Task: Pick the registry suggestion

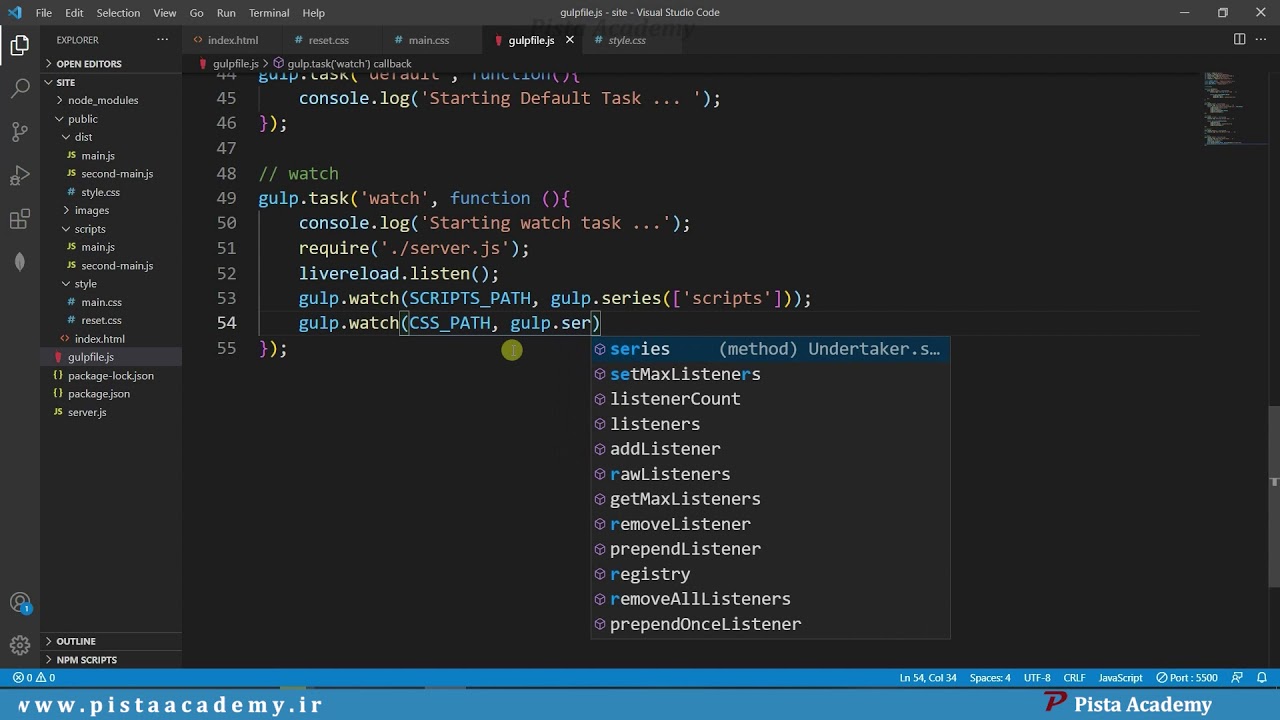Action: click(770, 574)
